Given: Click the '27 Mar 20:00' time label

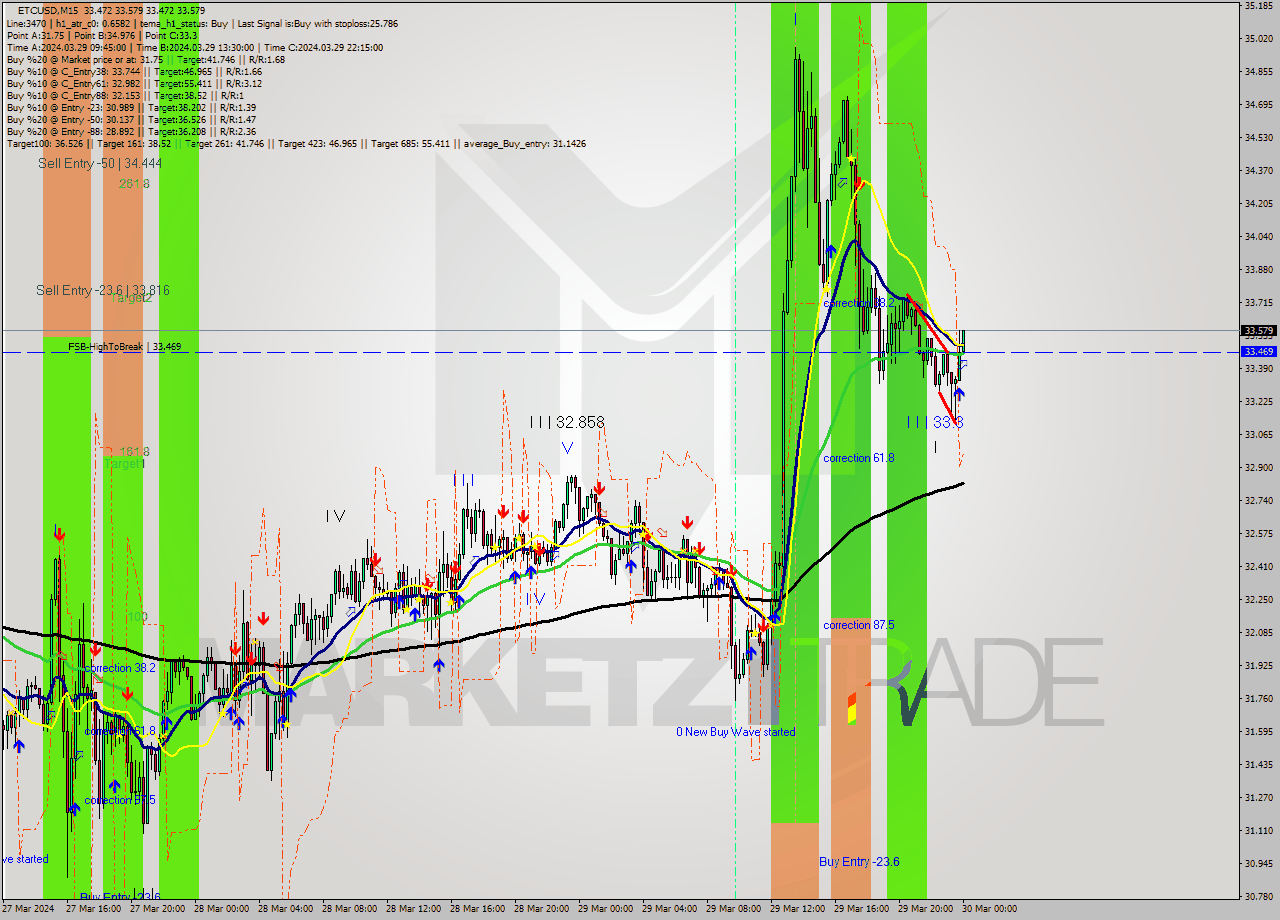Looking at the screenshot, I should [x=157, y=909].
